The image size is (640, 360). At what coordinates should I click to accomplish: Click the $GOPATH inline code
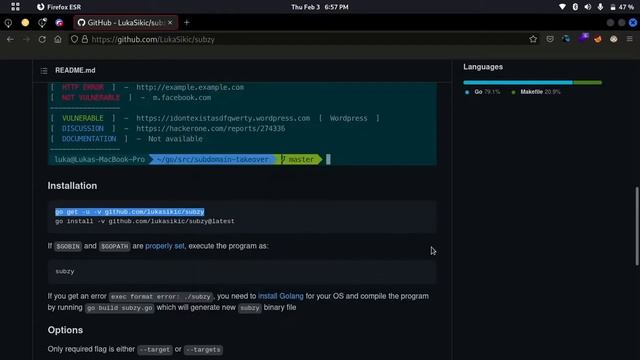[114, 247]
